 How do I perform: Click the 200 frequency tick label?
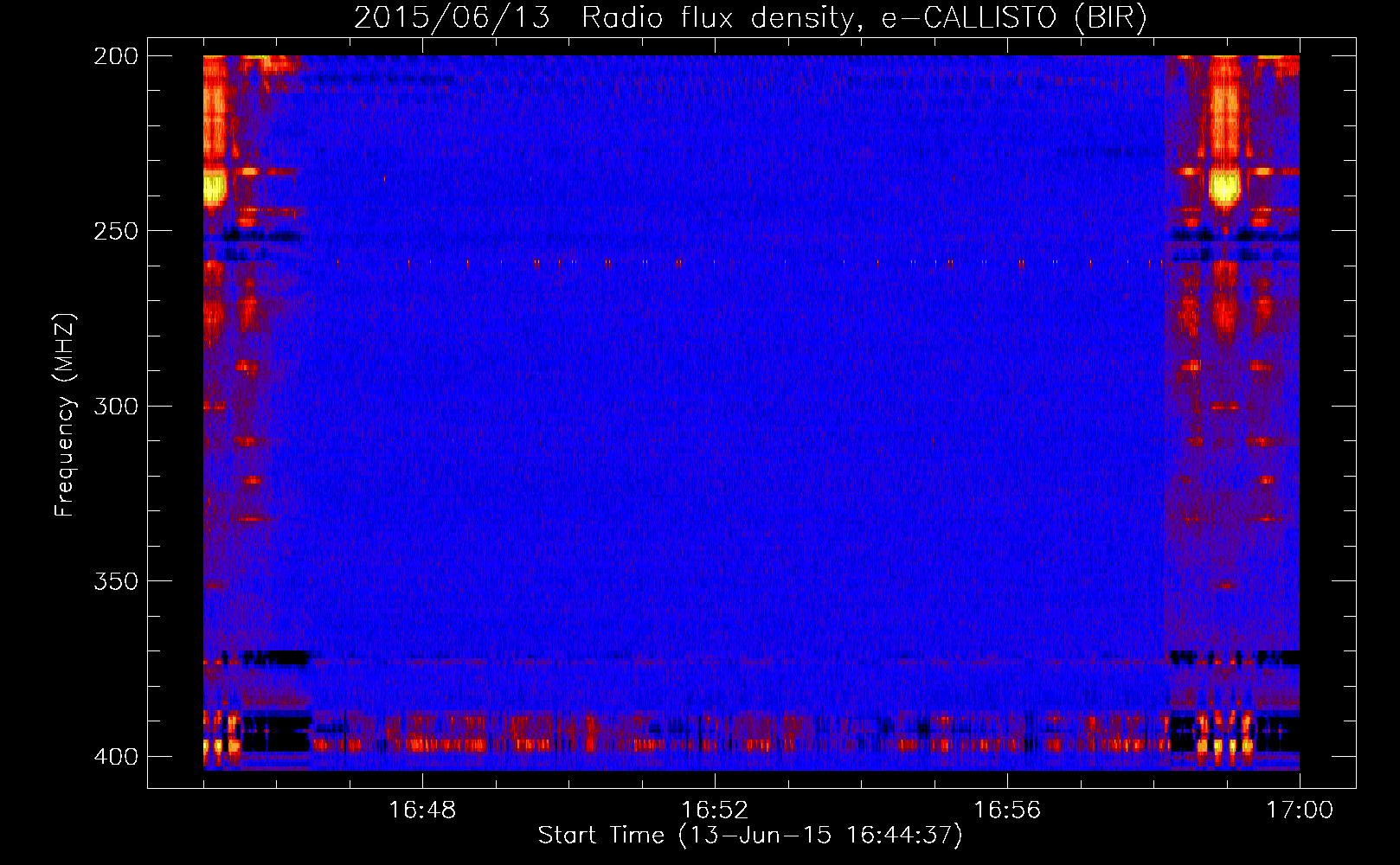[x=116, y=56]
